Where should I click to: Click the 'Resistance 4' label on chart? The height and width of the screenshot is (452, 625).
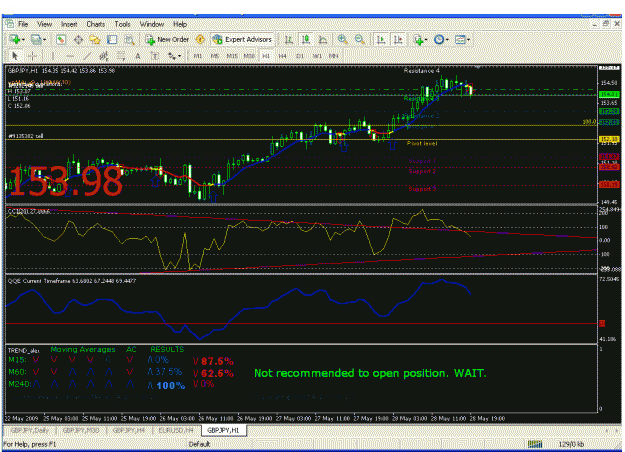click(x=422, y=71)
